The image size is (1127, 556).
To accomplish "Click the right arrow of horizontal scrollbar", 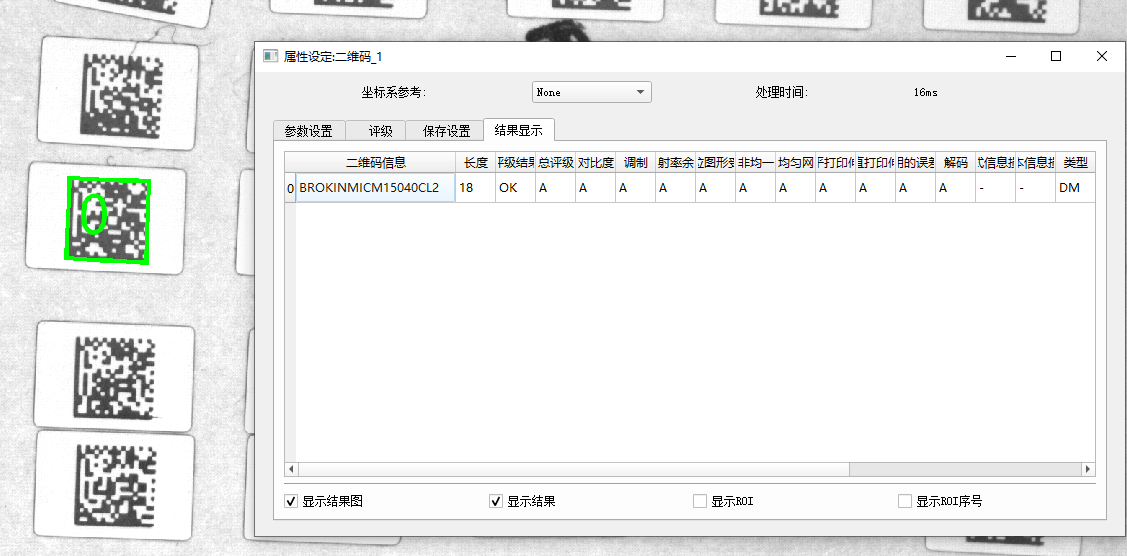I will pyautogui.click(x=1088, y=469).
